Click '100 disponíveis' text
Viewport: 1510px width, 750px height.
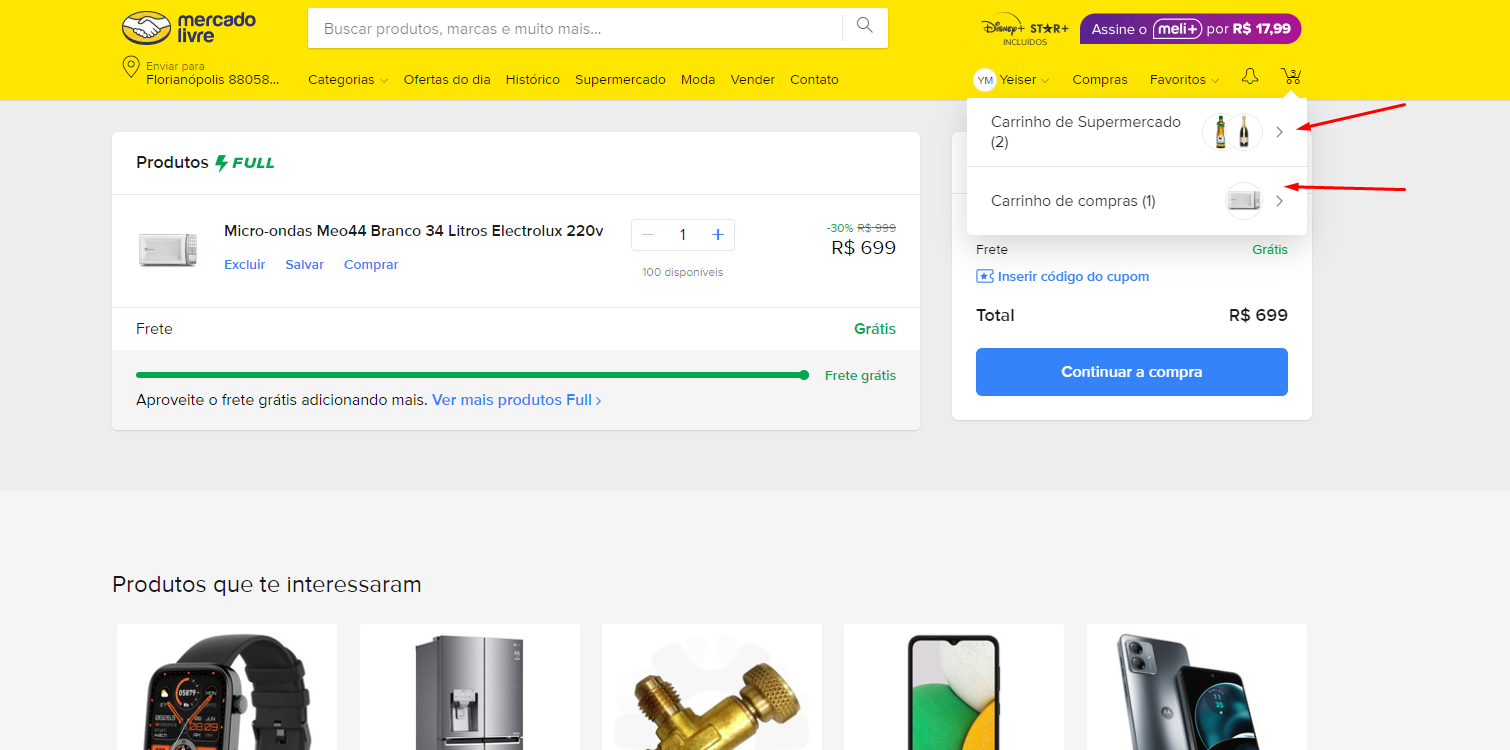(x=683, y=272)
